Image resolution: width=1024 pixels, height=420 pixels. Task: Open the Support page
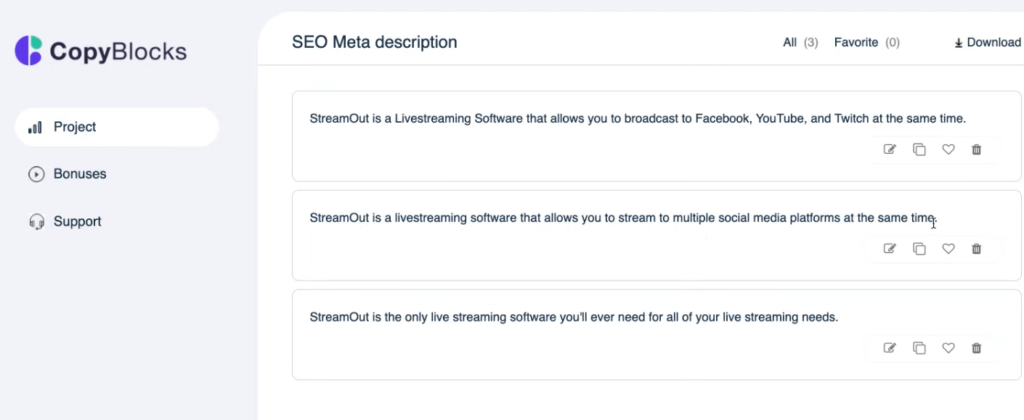click(77, 221)
